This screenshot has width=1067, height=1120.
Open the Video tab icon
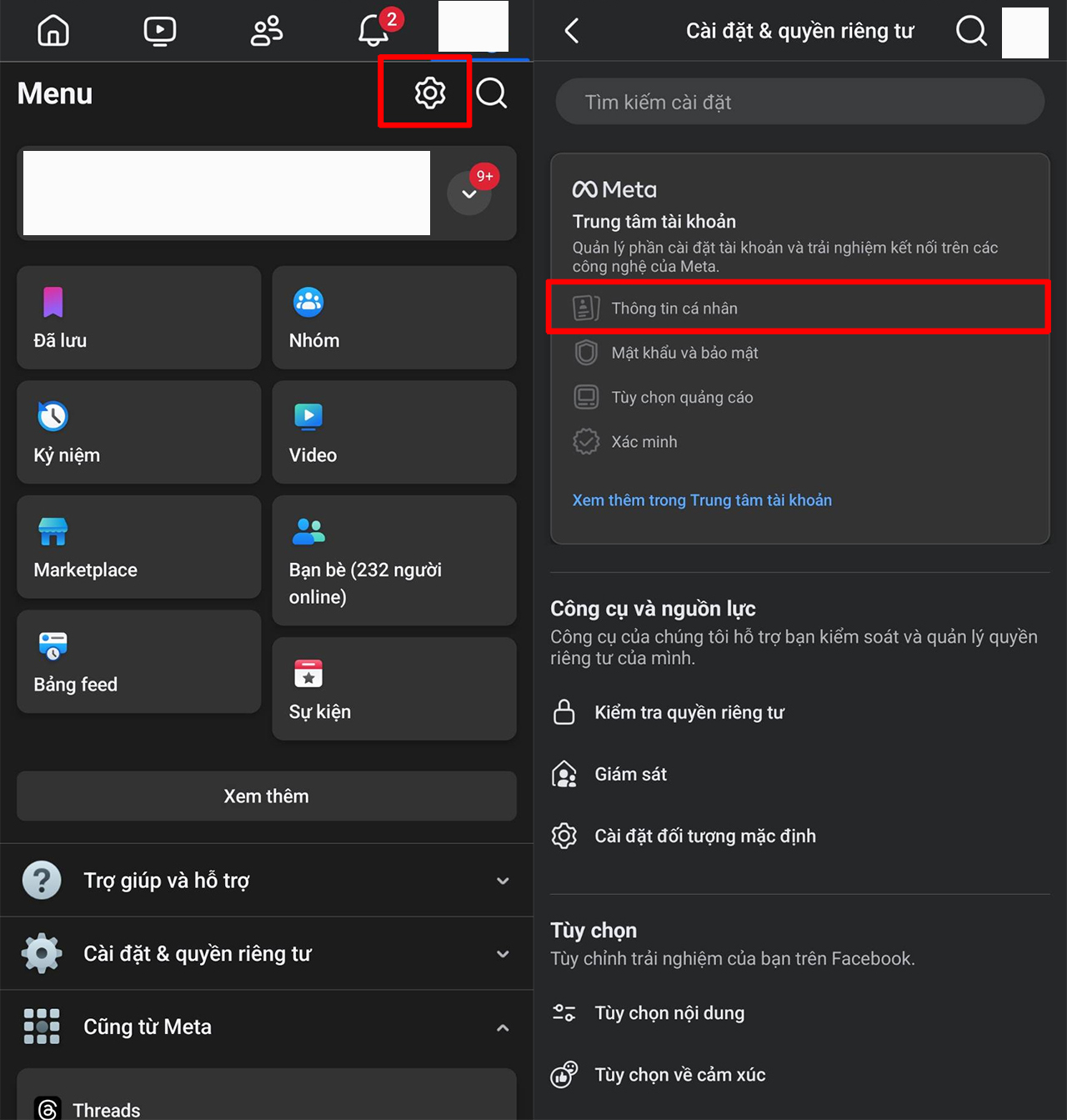tap(159, 31)
